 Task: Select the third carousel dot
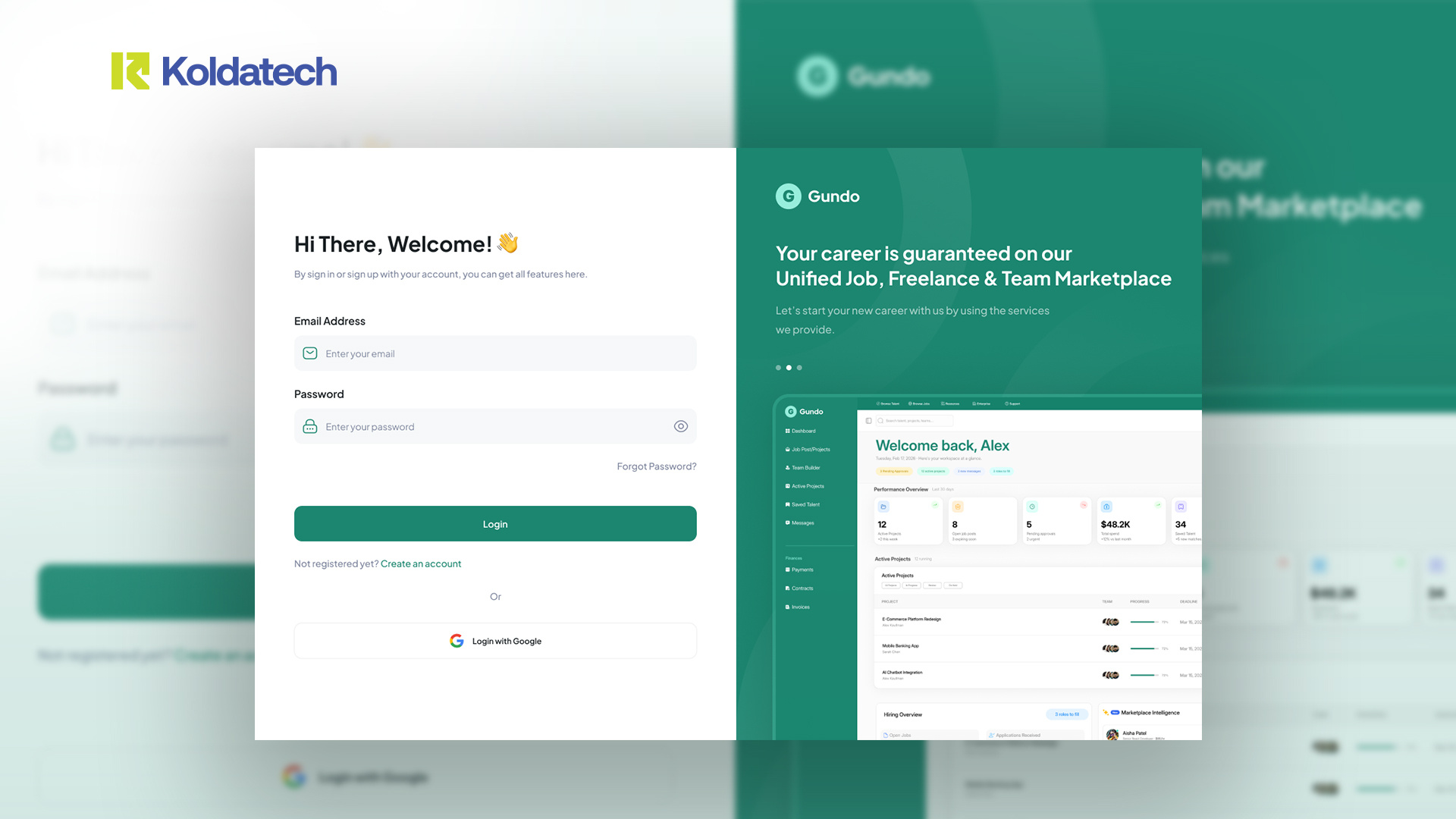tap(799, 368)
